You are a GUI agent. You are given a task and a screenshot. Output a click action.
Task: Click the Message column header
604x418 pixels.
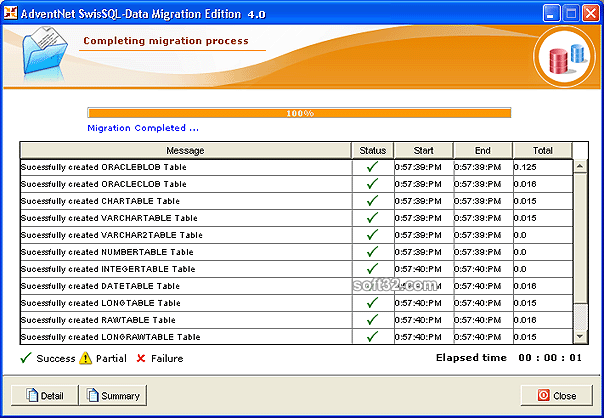[x=185, y=150]
